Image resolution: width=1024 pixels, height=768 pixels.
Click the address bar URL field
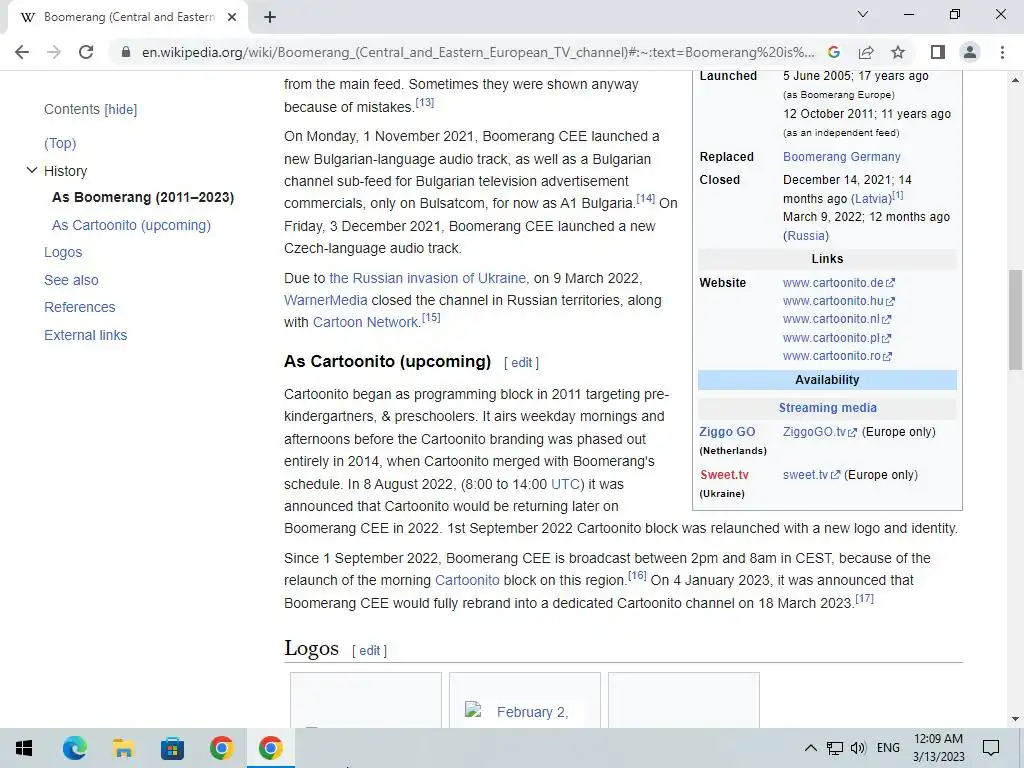click(x=477, y=52)
